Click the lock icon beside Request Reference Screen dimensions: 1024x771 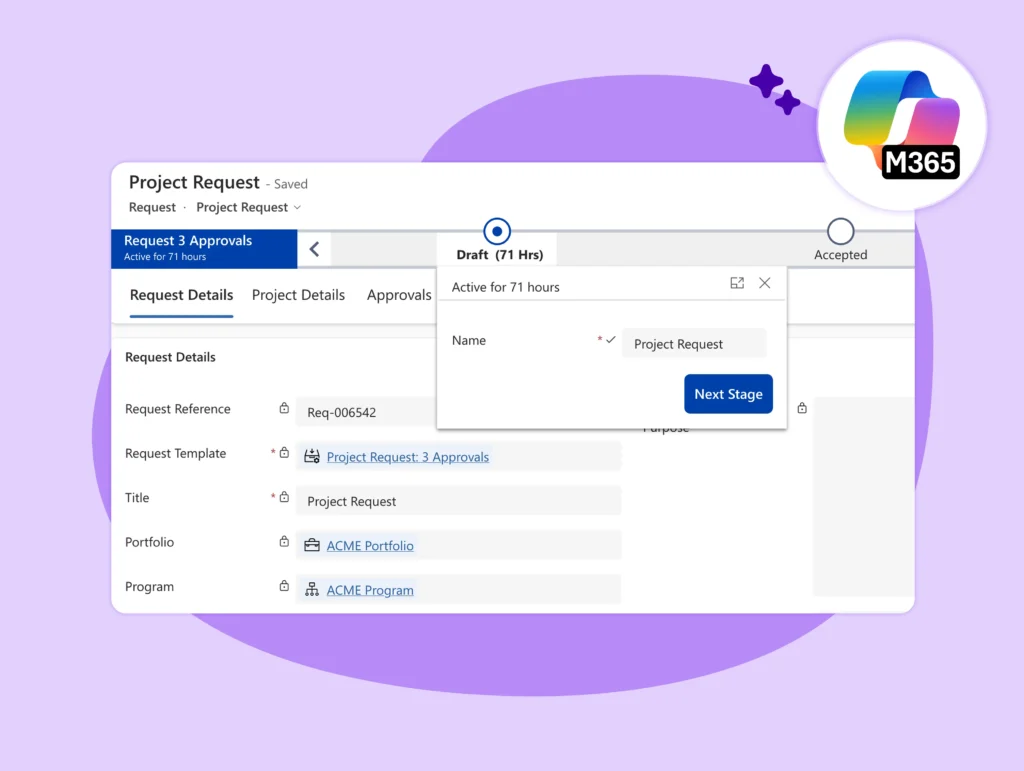click(284, 408)
